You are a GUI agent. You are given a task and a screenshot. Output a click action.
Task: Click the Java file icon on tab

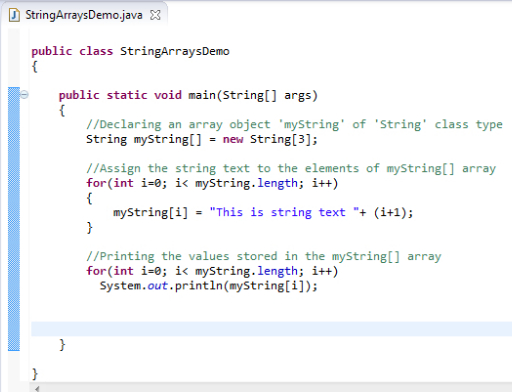tap(14, 15)
